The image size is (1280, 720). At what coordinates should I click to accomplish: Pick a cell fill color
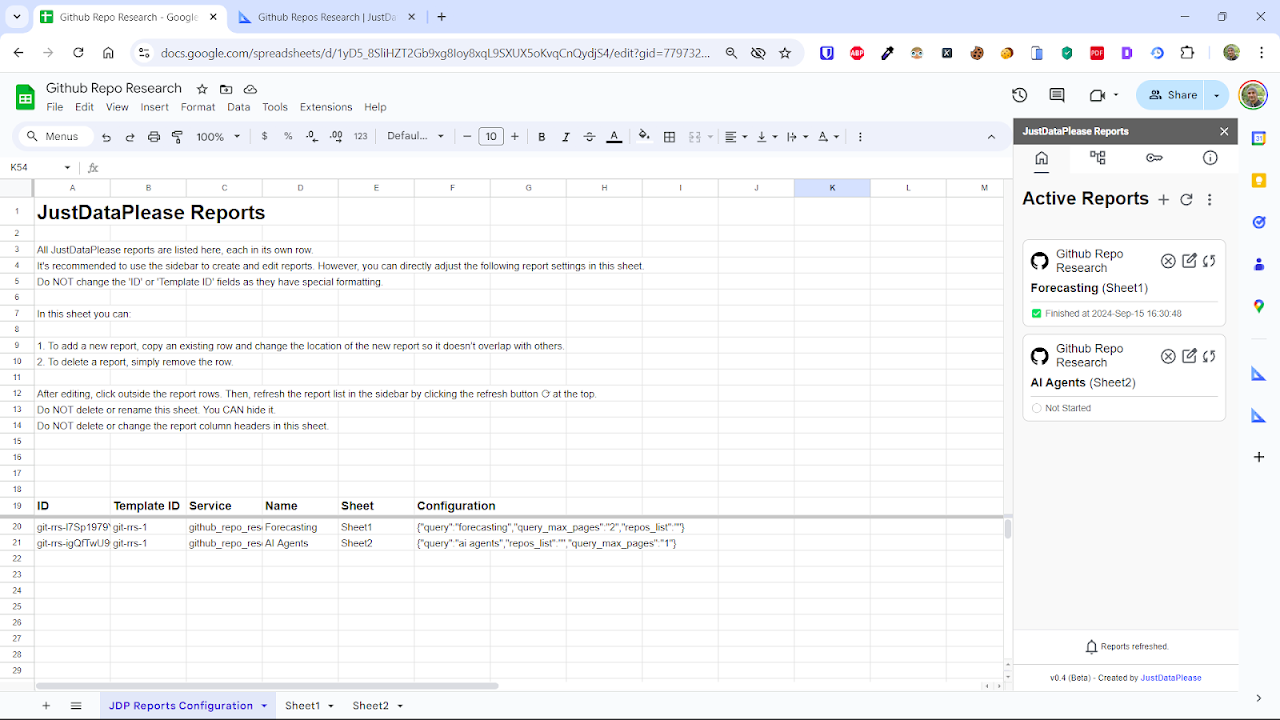644,137
